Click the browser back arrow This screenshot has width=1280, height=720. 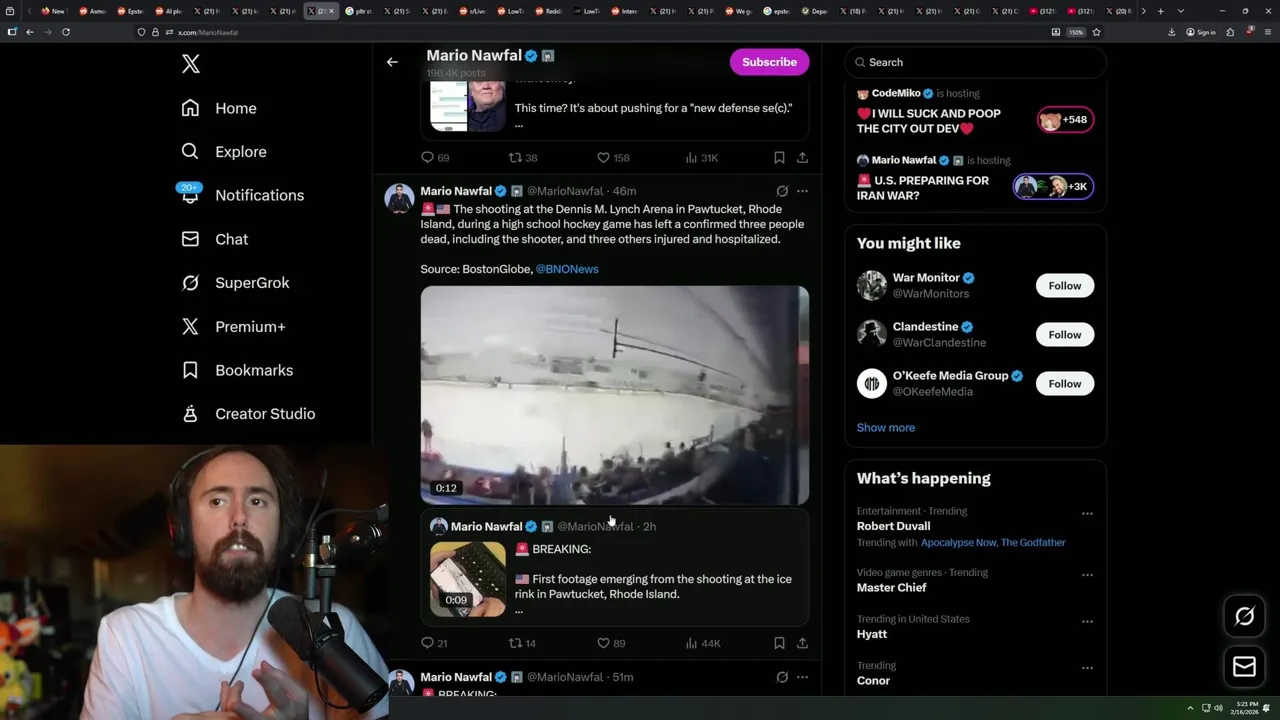(x=30, y=32)
